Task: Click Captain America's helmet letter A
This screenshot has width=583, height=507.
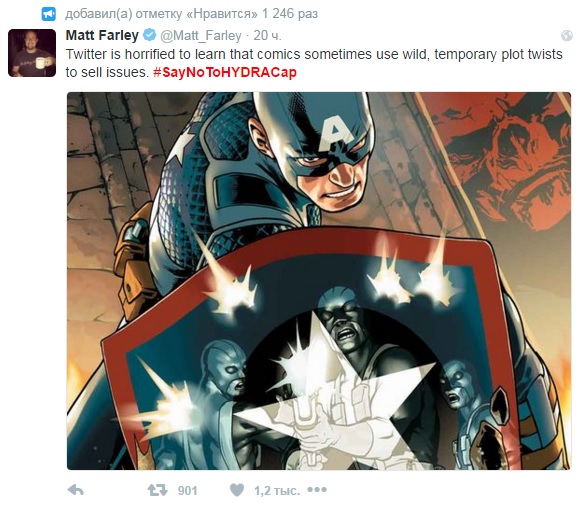Action: (x=334, y=131)
